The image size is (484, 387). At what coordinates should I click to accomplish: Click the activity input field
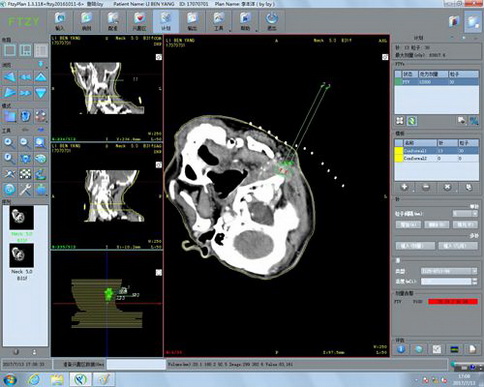tap(446, 282)
